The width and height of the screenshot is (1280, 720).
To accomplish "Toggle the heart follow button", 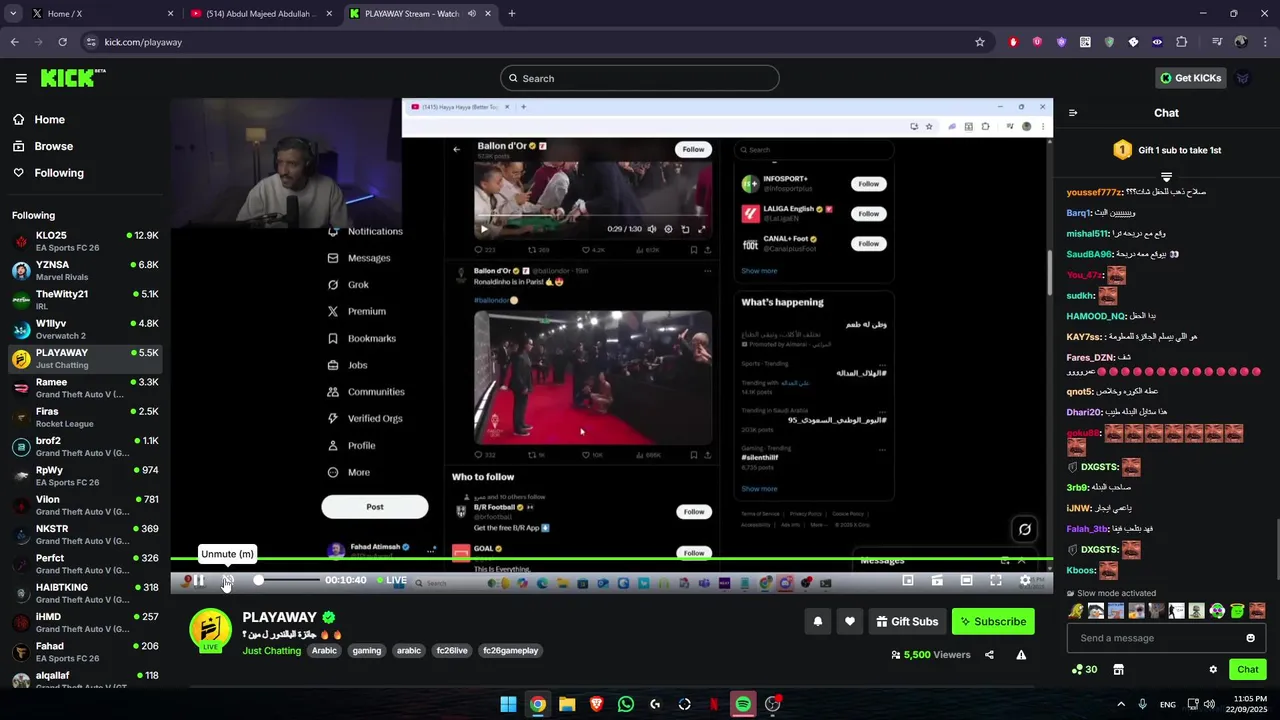I will click(x=850, y=621).
